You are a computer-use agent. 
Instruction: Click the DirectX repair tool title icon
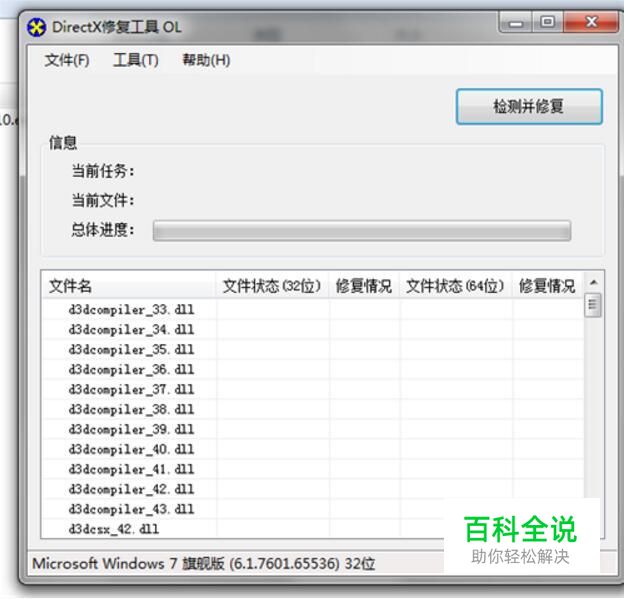[x=36, y=27]
